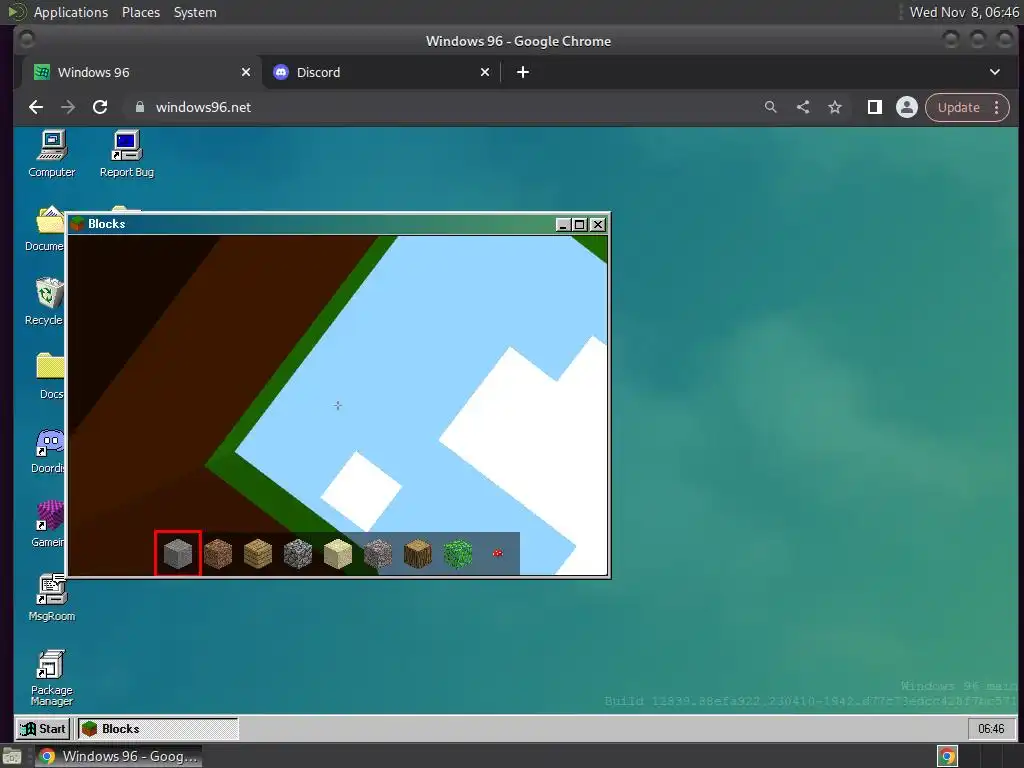
Task: Select the gravel block in hotbar
Action: (377, 554)
